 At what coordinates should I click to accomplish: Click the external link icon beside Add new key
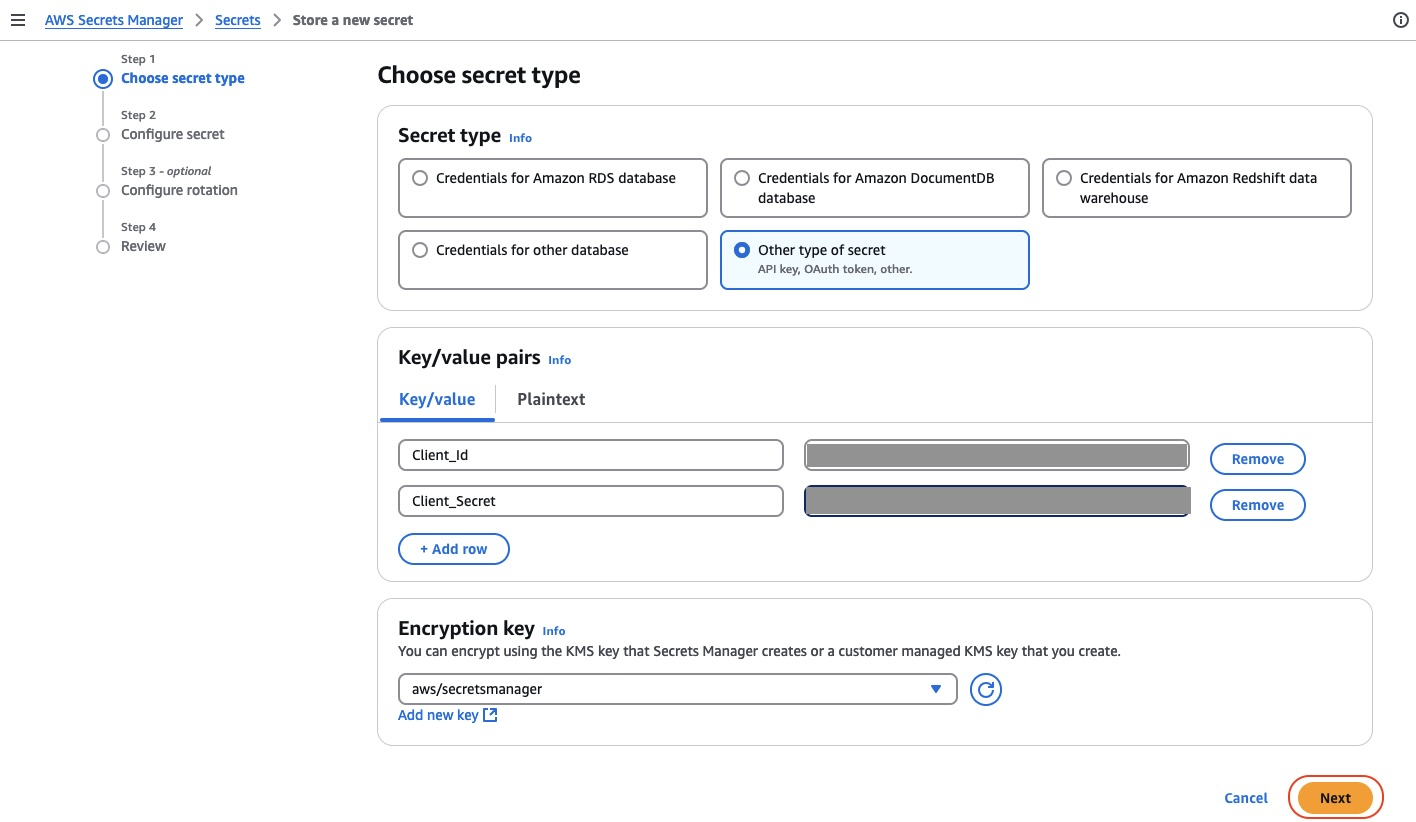pos(489,715)
